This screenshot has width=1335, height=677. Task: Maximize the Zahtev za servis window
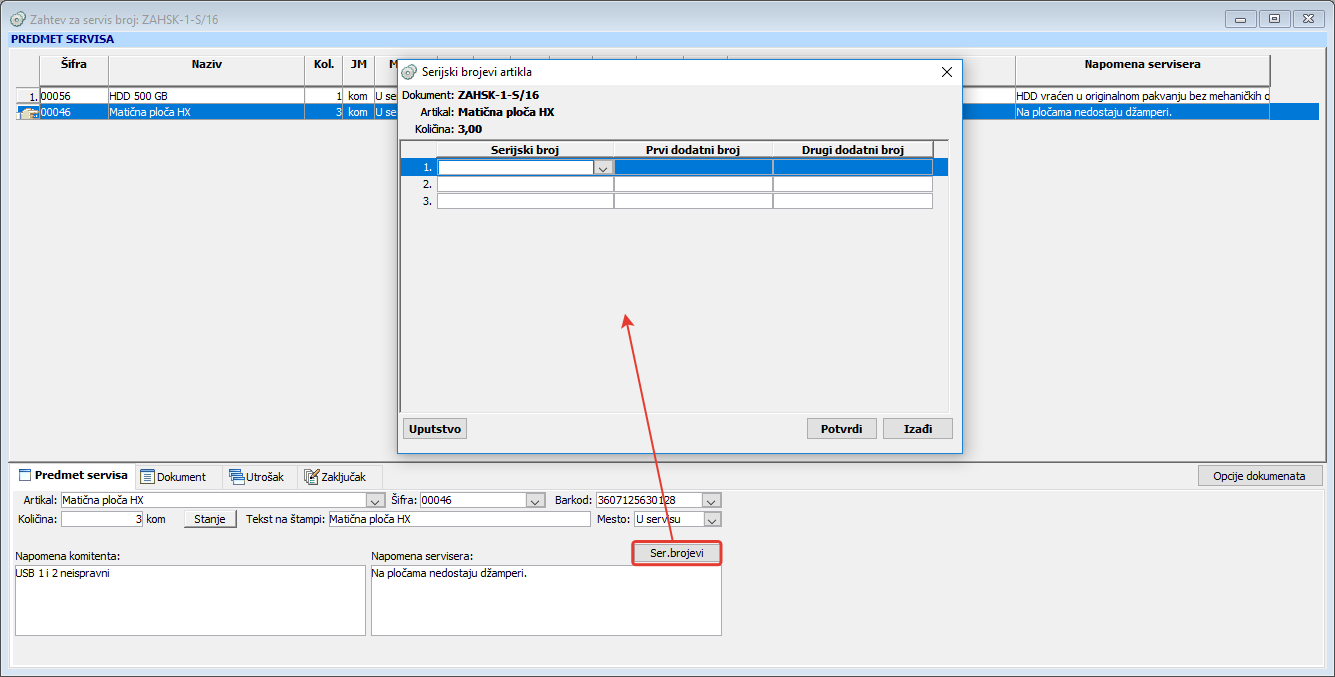point(1274,18)
